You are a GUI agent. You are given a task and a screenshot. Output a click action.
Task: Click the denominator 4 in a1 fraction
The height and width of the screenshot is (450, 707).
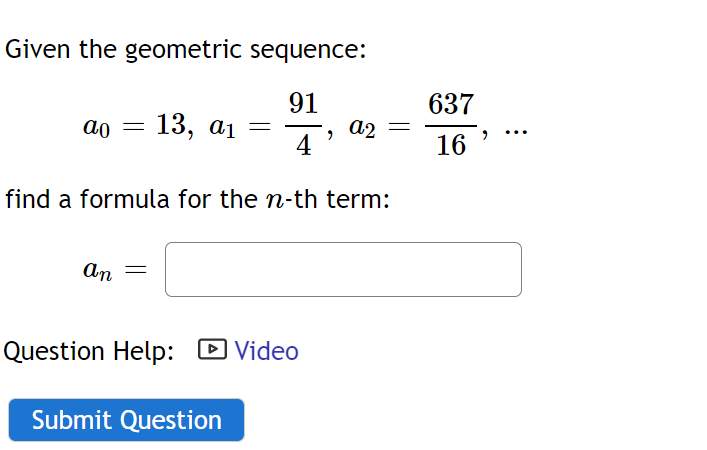(x=303, y=145)
